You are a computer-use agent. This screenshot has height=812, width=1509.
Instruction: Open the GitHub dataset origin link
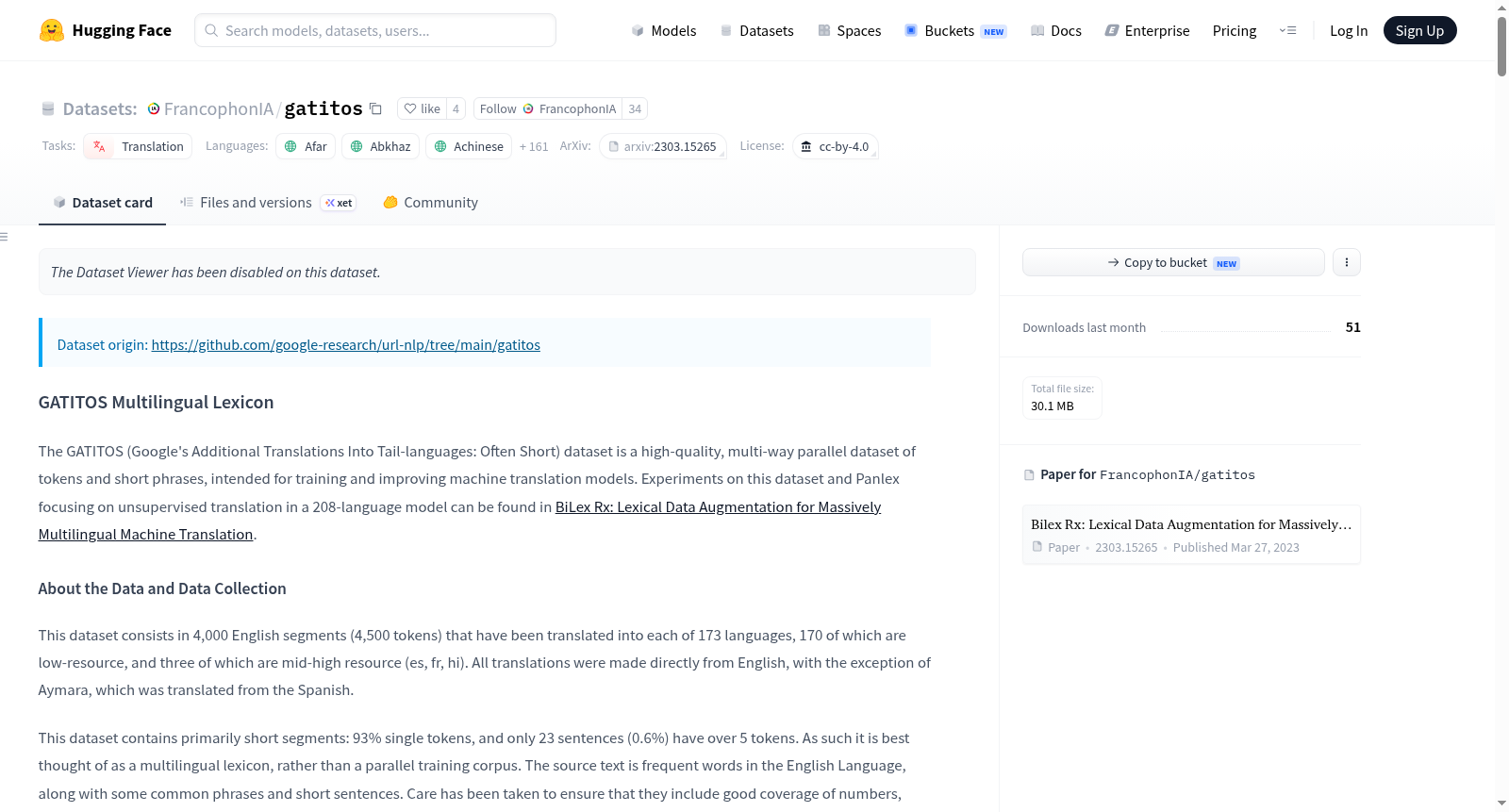345,345
